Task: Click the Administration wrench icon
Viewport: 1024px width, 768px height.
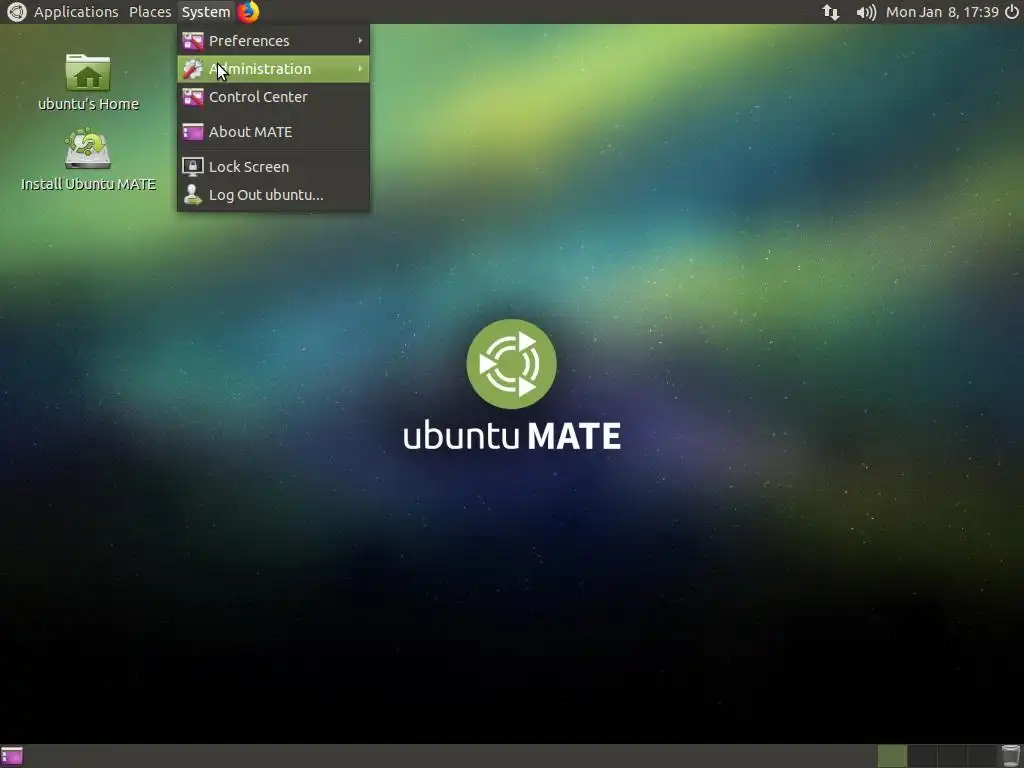Action: [x=193, y=69]
